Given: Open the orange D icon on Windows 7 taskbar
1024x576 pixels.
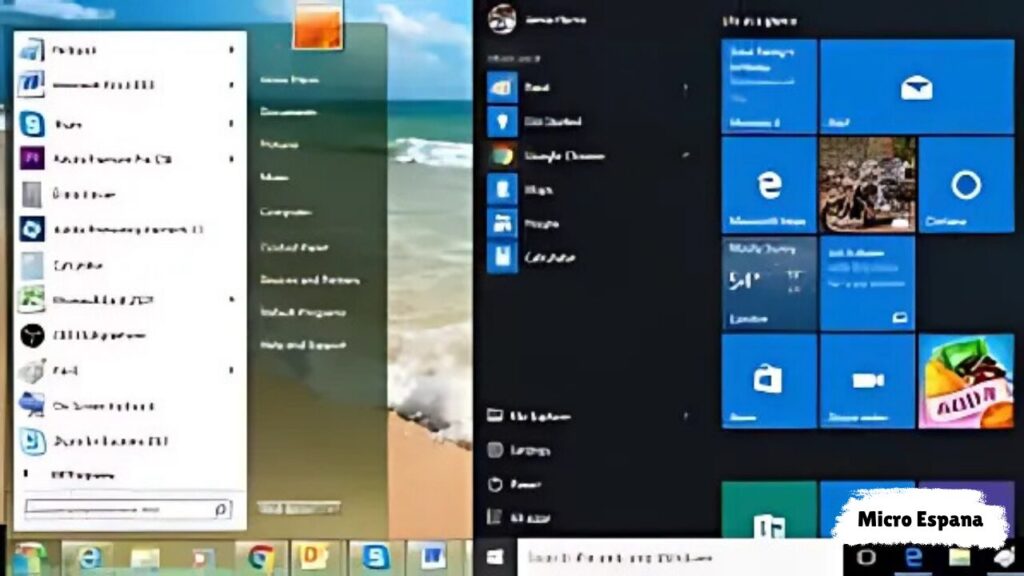Looking at the screenshot, I should (315, 558).
